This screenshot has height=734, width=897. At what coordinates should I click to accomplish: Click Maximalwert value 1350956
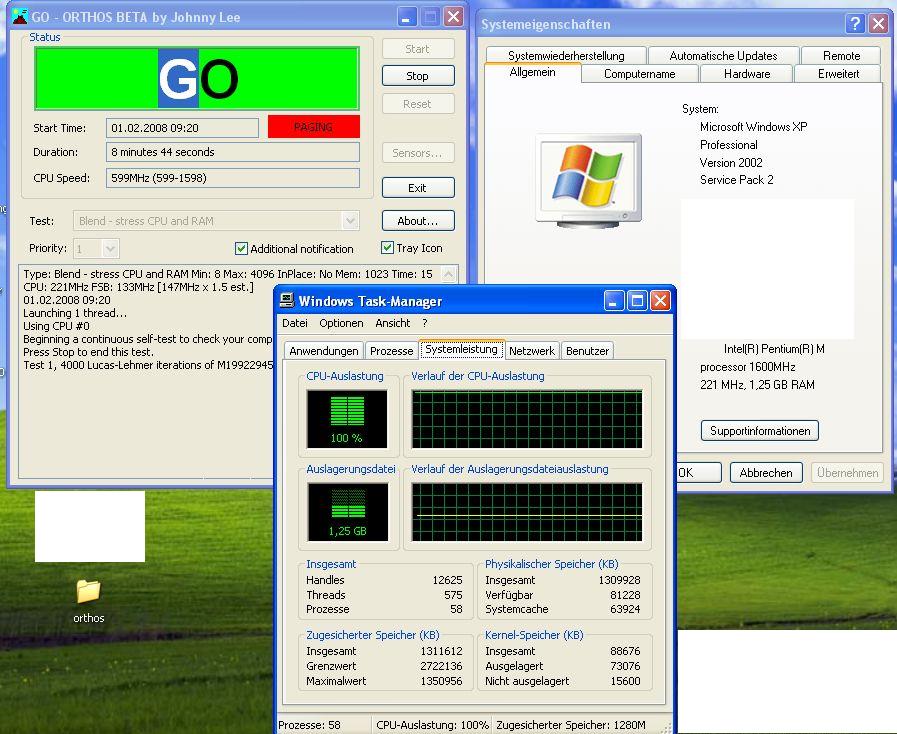[x=441, y=681]
